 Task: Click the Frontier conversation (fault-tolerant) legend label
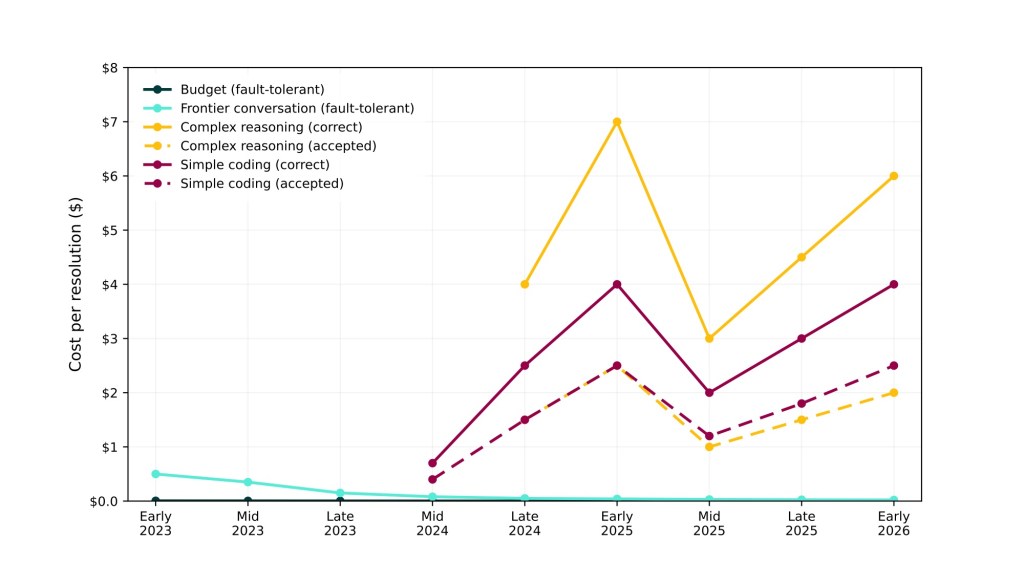[297, 108]
